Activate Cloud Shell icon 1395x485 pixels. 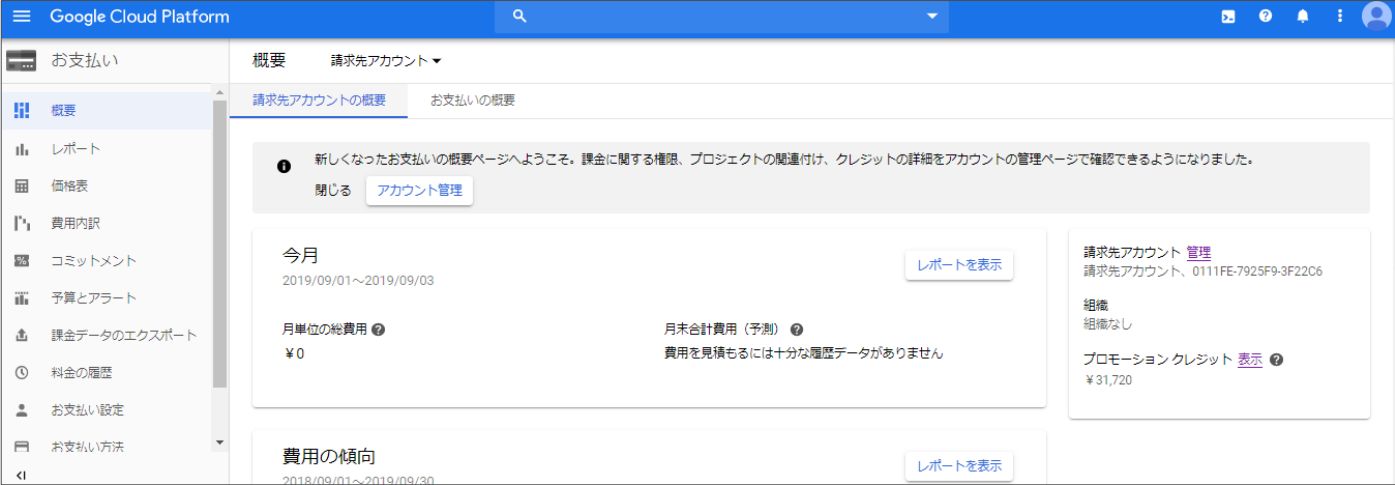[1228, 18]
